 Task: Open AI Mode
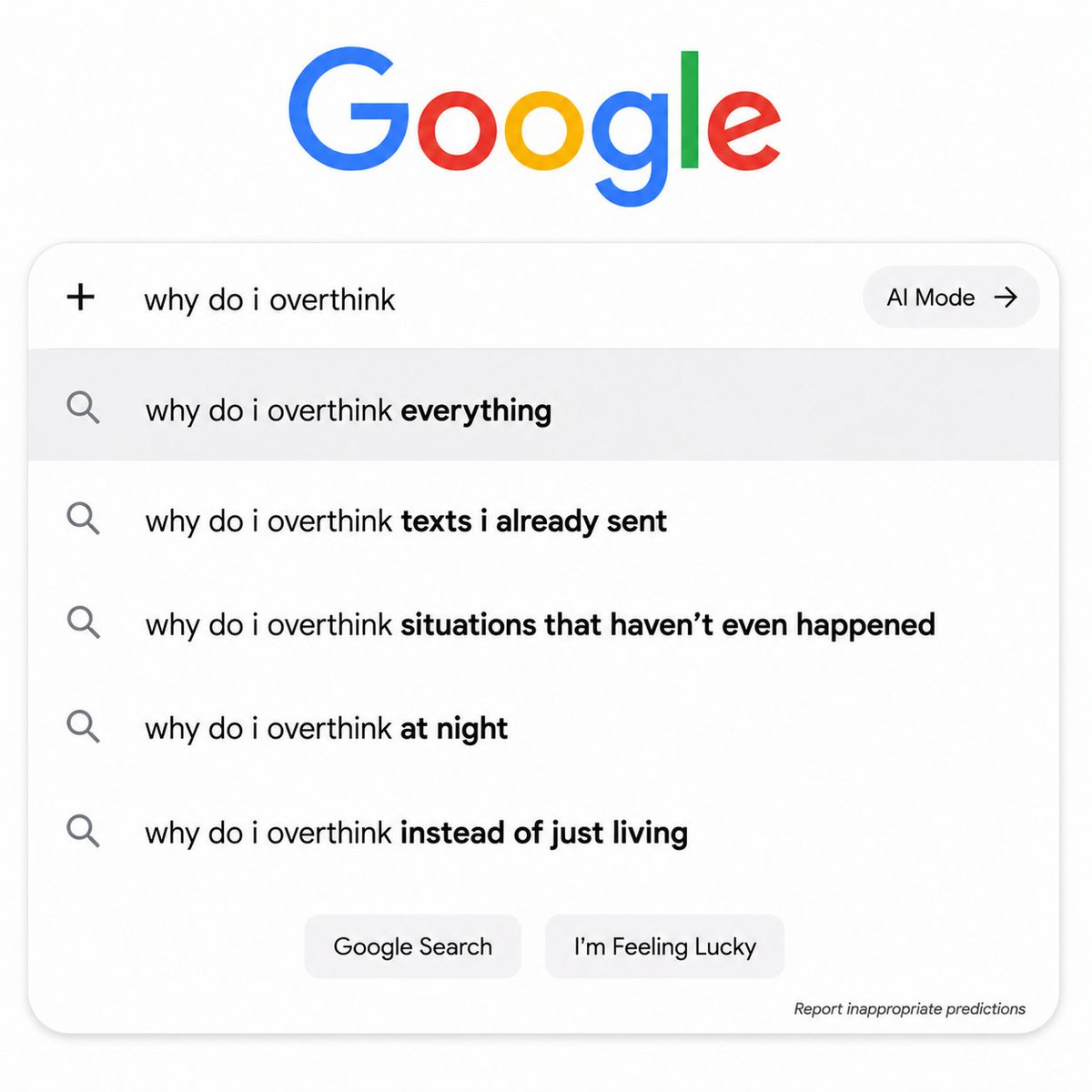[x=951, y=297]
